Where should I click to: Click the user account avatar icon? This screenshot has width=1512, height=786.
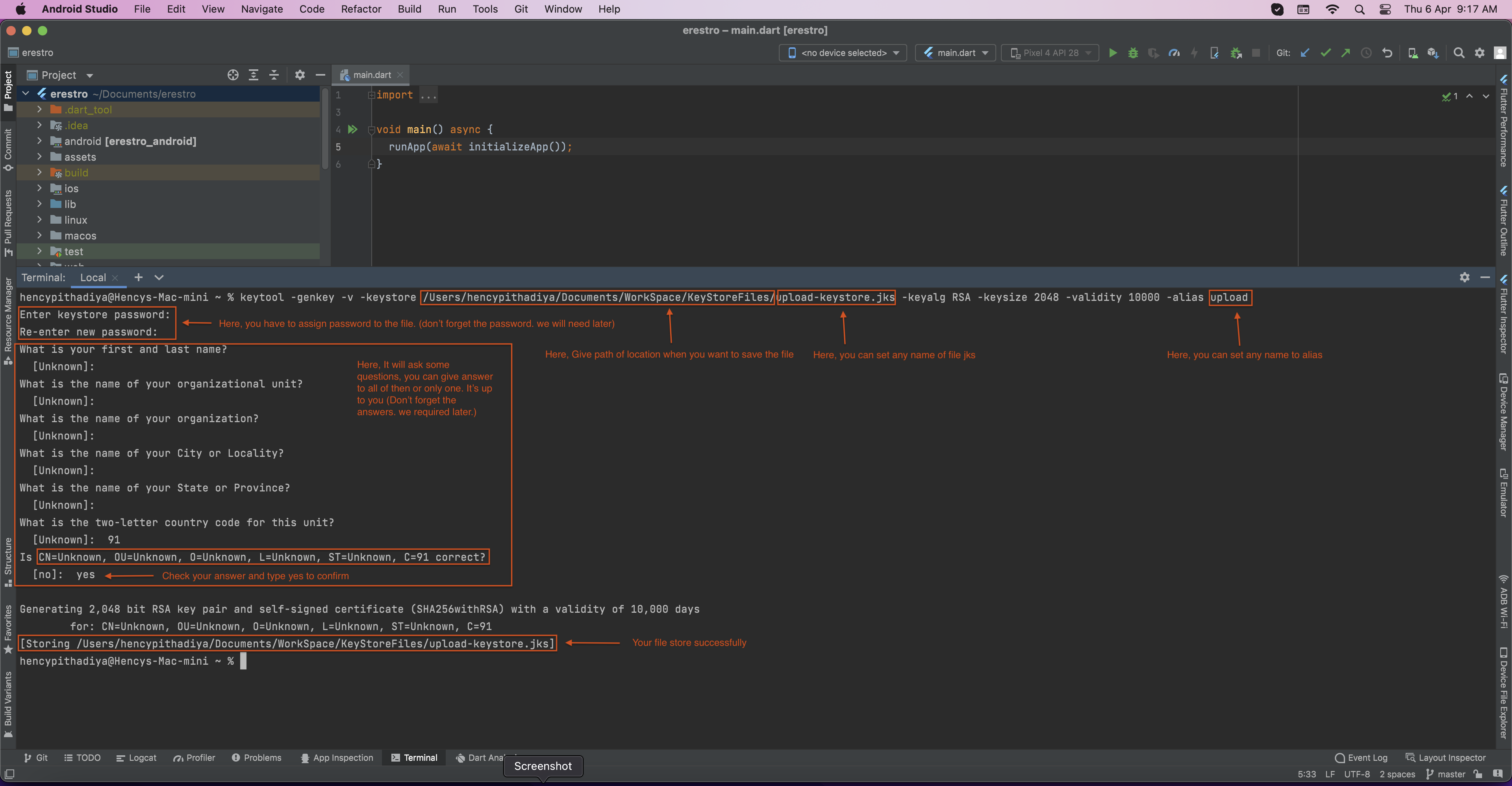tap(1500, 53)
